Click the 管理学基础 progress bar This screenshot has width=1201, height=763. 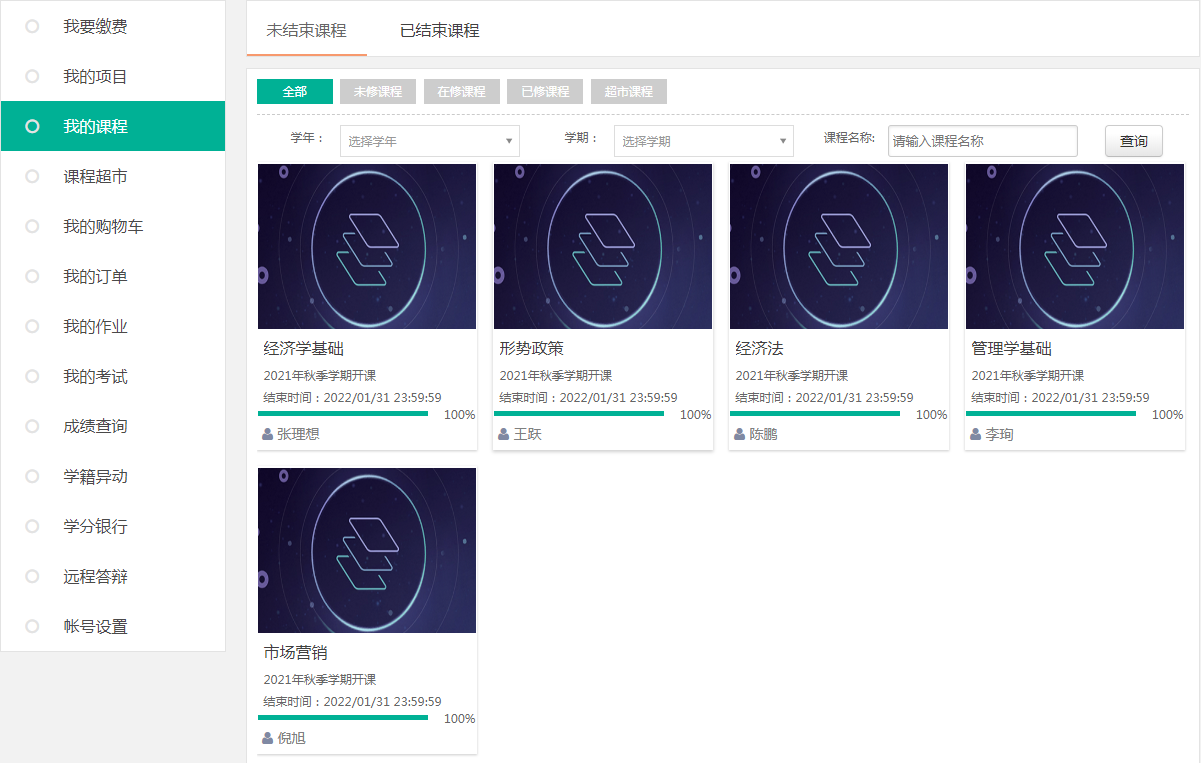(x=1051, y=413)
